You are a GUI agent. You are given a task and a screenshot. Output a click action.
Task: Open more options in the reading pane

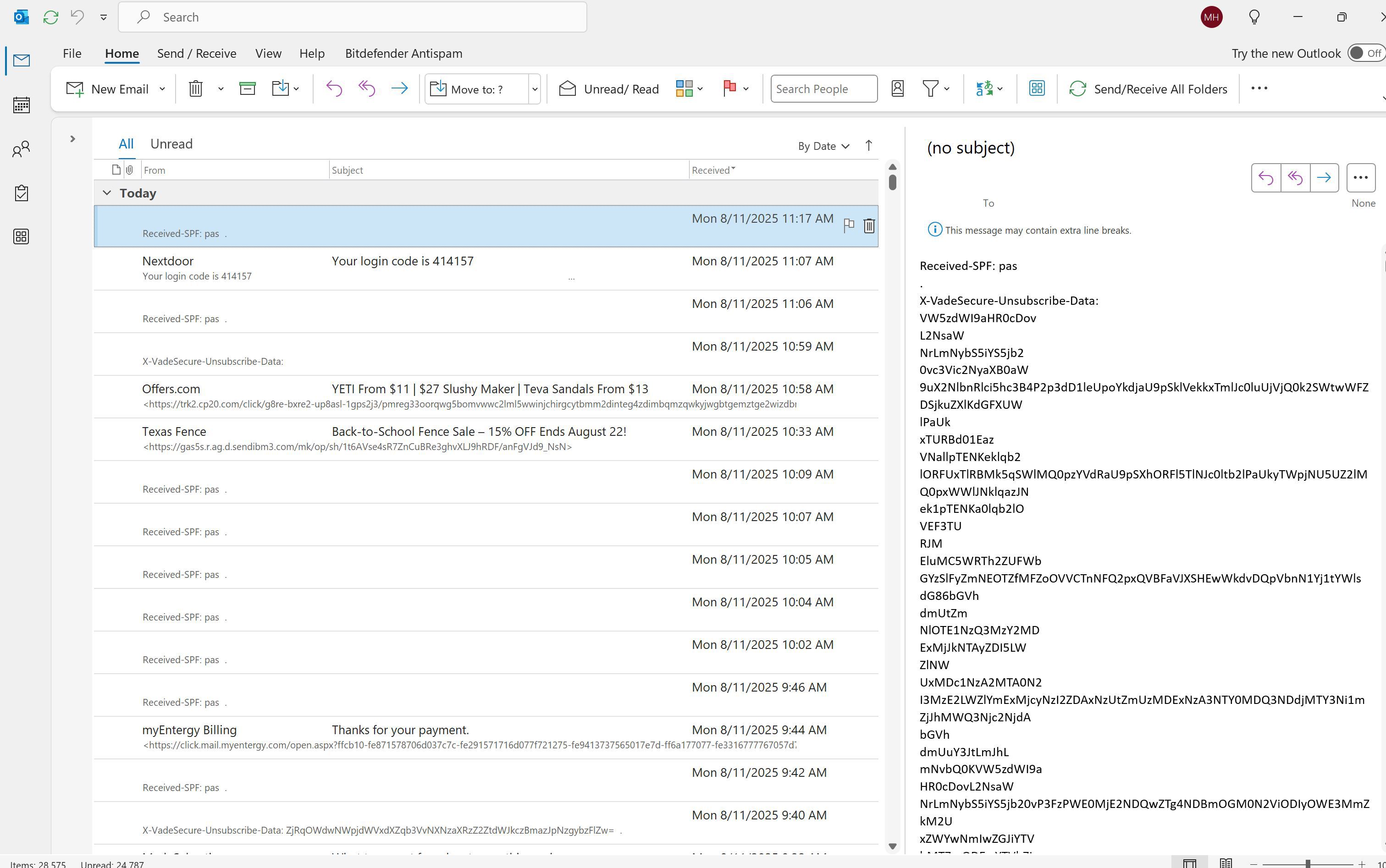pyautogui.click(x=1360, y=177)
